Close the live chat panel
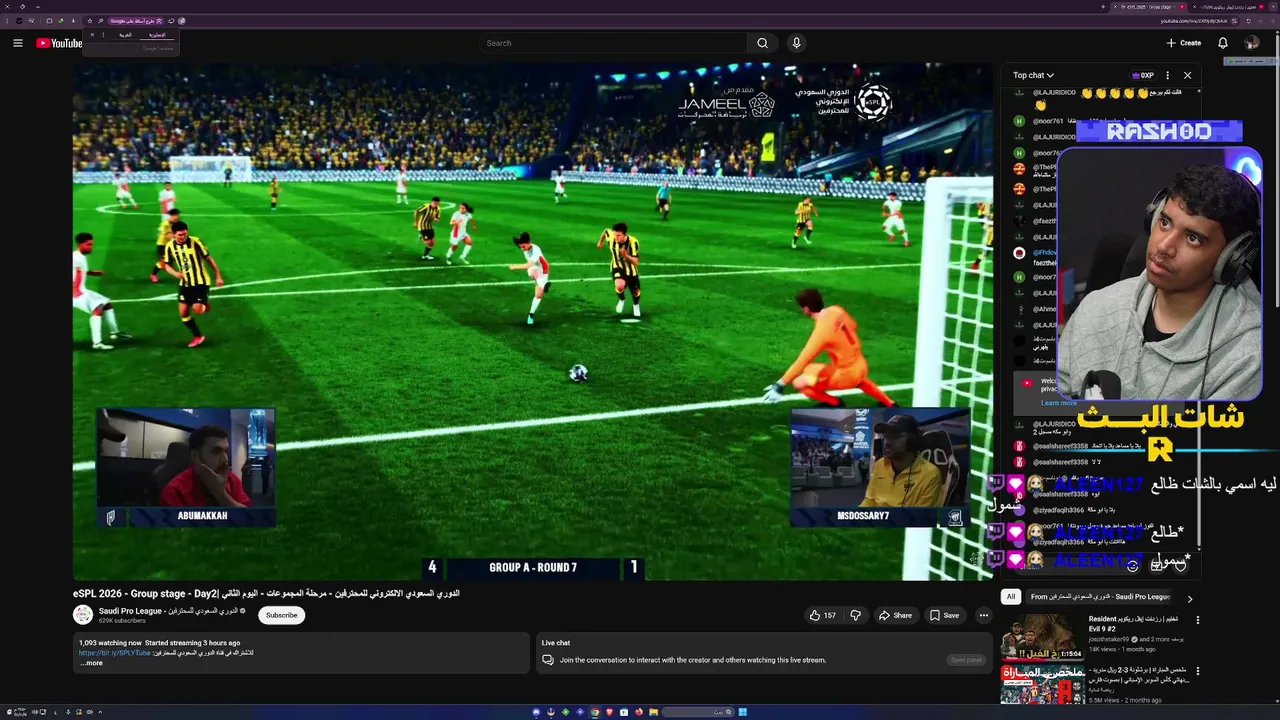This screenshot has height=720, width=1280. tap(1187, 75)
